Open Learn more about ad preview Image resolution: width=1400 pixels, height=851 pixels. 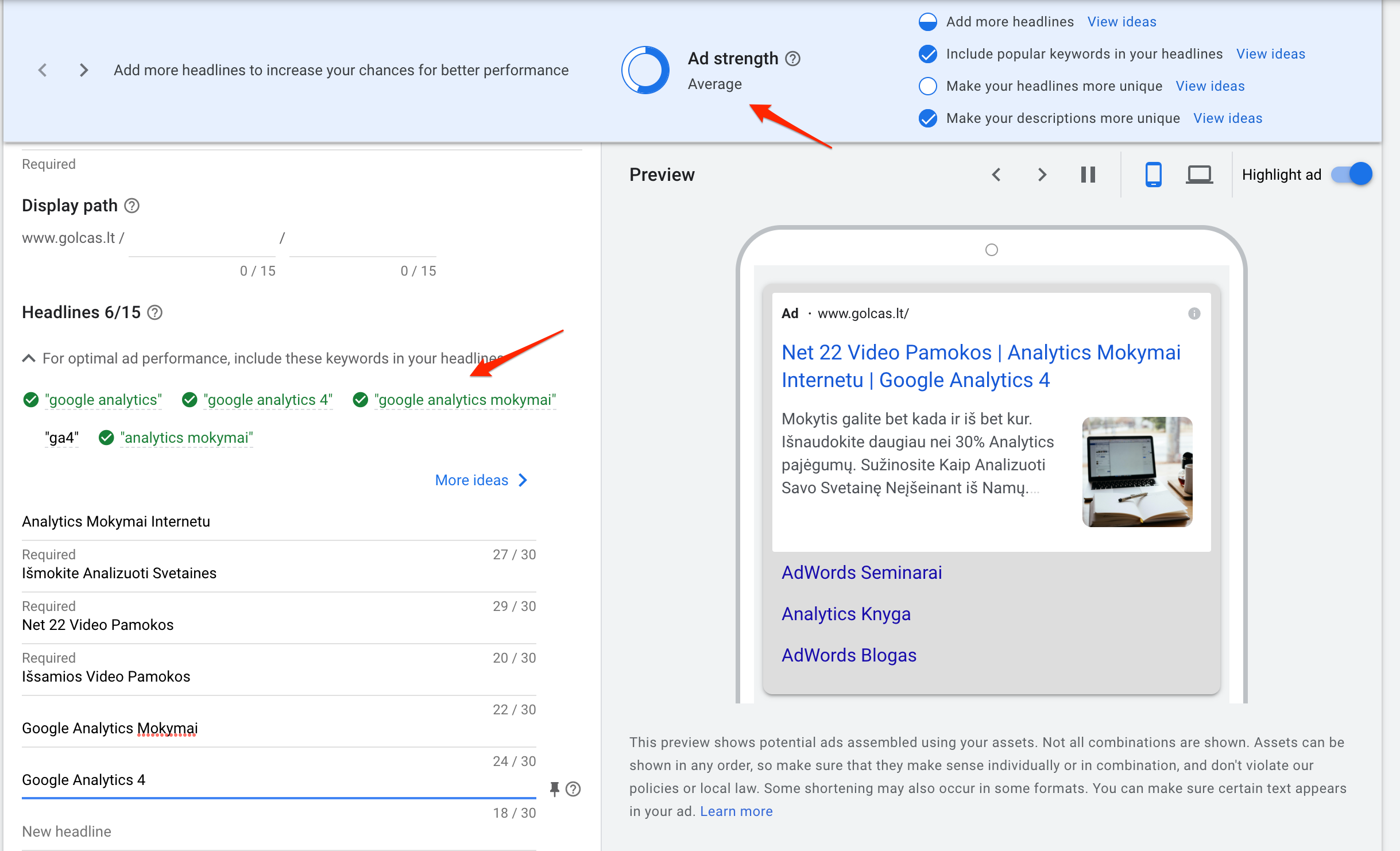click(x=736, y=811)
